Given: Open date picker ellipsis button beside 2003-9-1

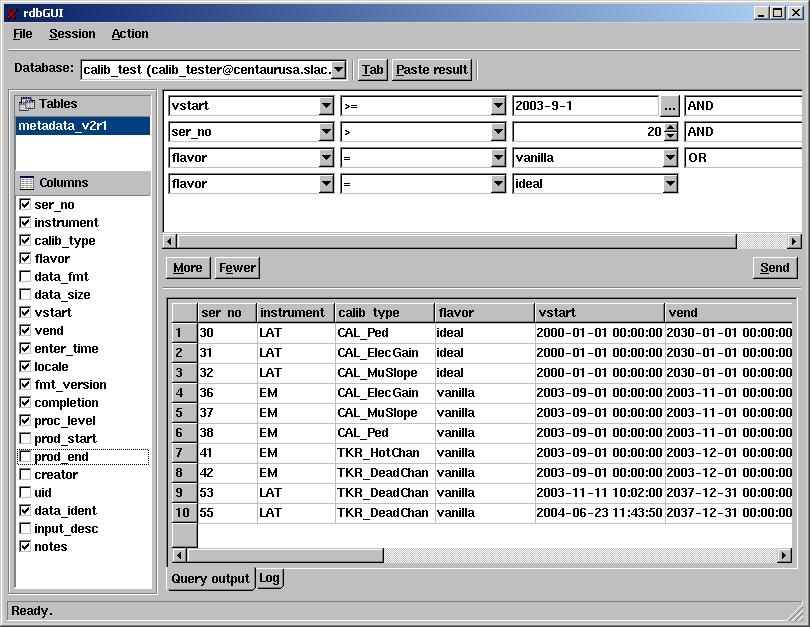Looking at the screenshot, I should 670,106.
